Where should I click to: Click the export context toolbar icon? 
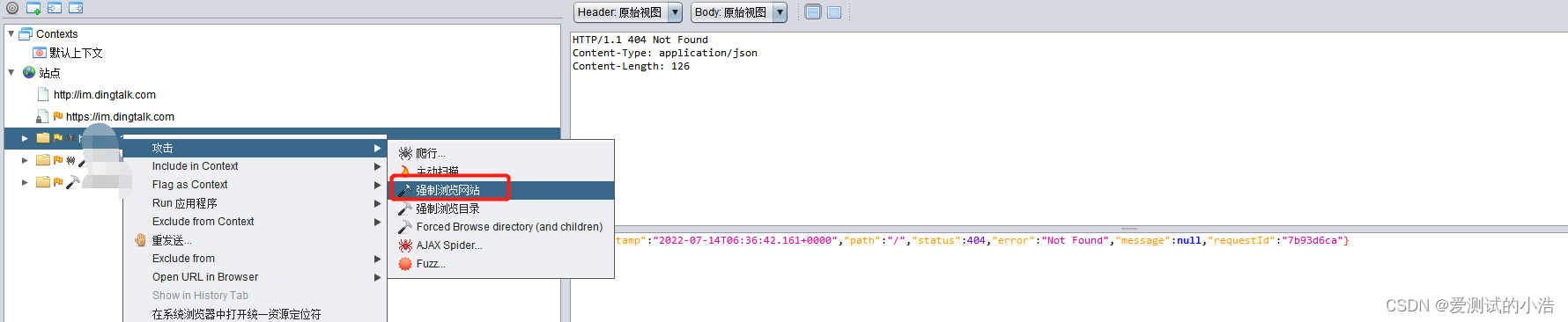click(76, 9)
